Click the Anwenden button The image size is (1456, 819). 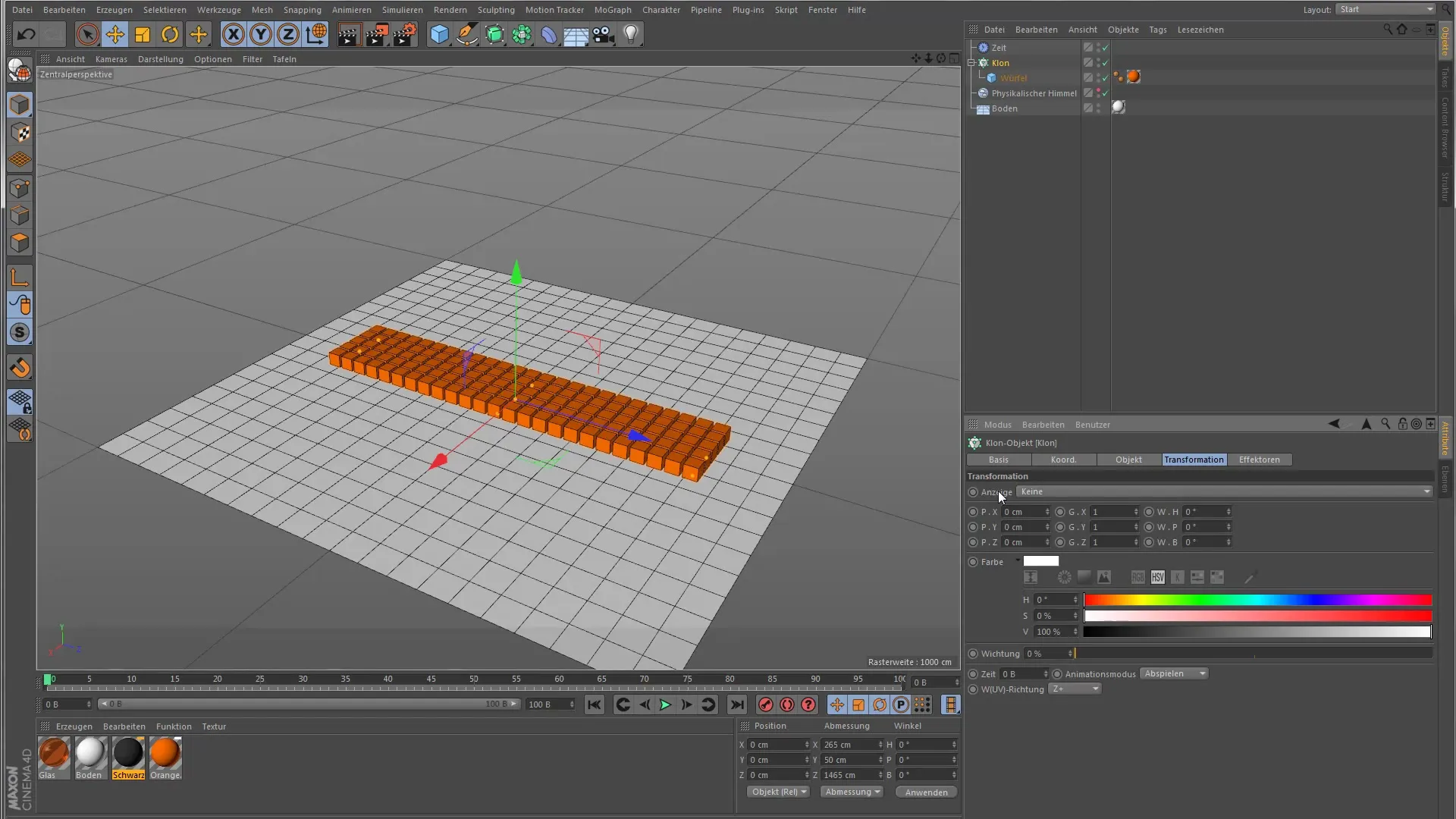pyautogui.click(x=926, y=792)
